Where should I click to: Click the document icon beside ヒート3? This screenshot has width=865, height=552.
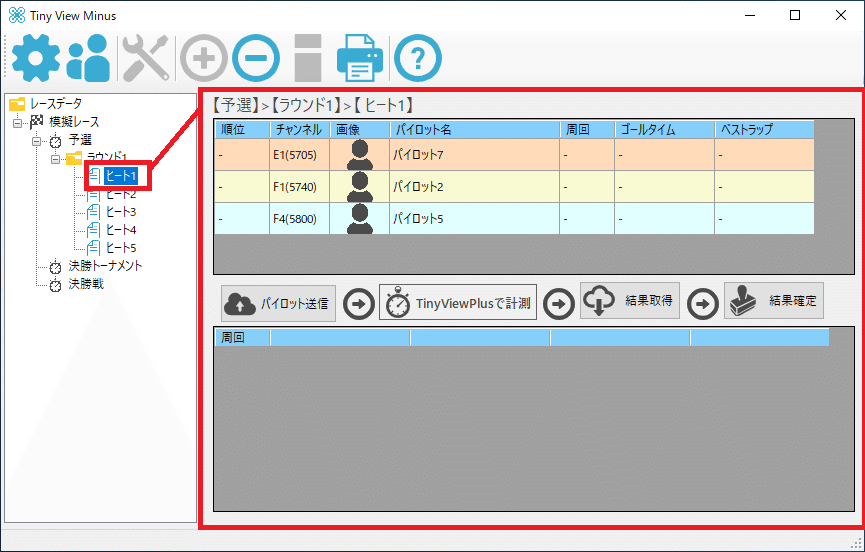94,212
